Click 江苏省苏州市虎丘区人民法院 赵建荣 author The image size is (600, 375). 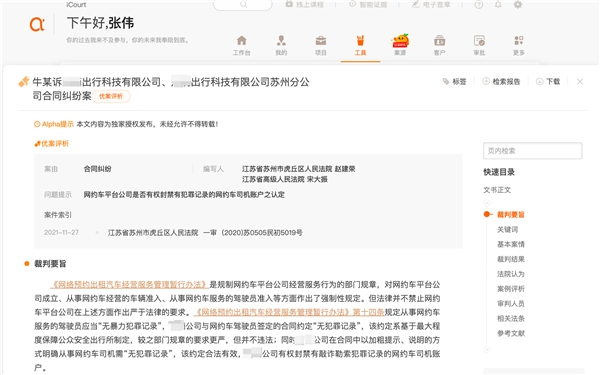click(298, 169)
